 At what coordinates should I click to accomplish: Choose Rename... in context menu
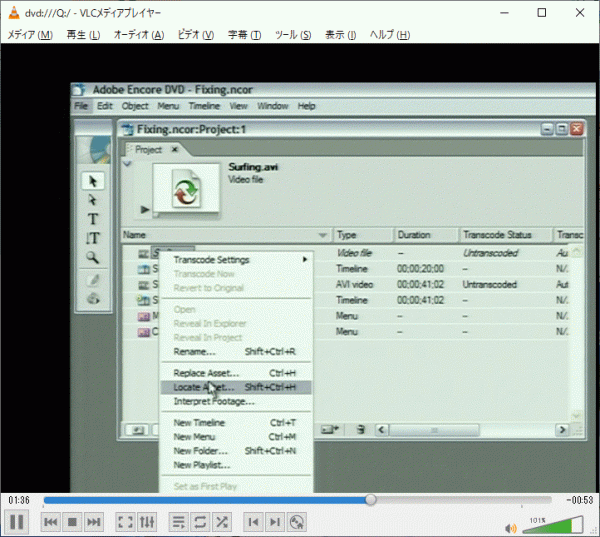pos(236,352)
